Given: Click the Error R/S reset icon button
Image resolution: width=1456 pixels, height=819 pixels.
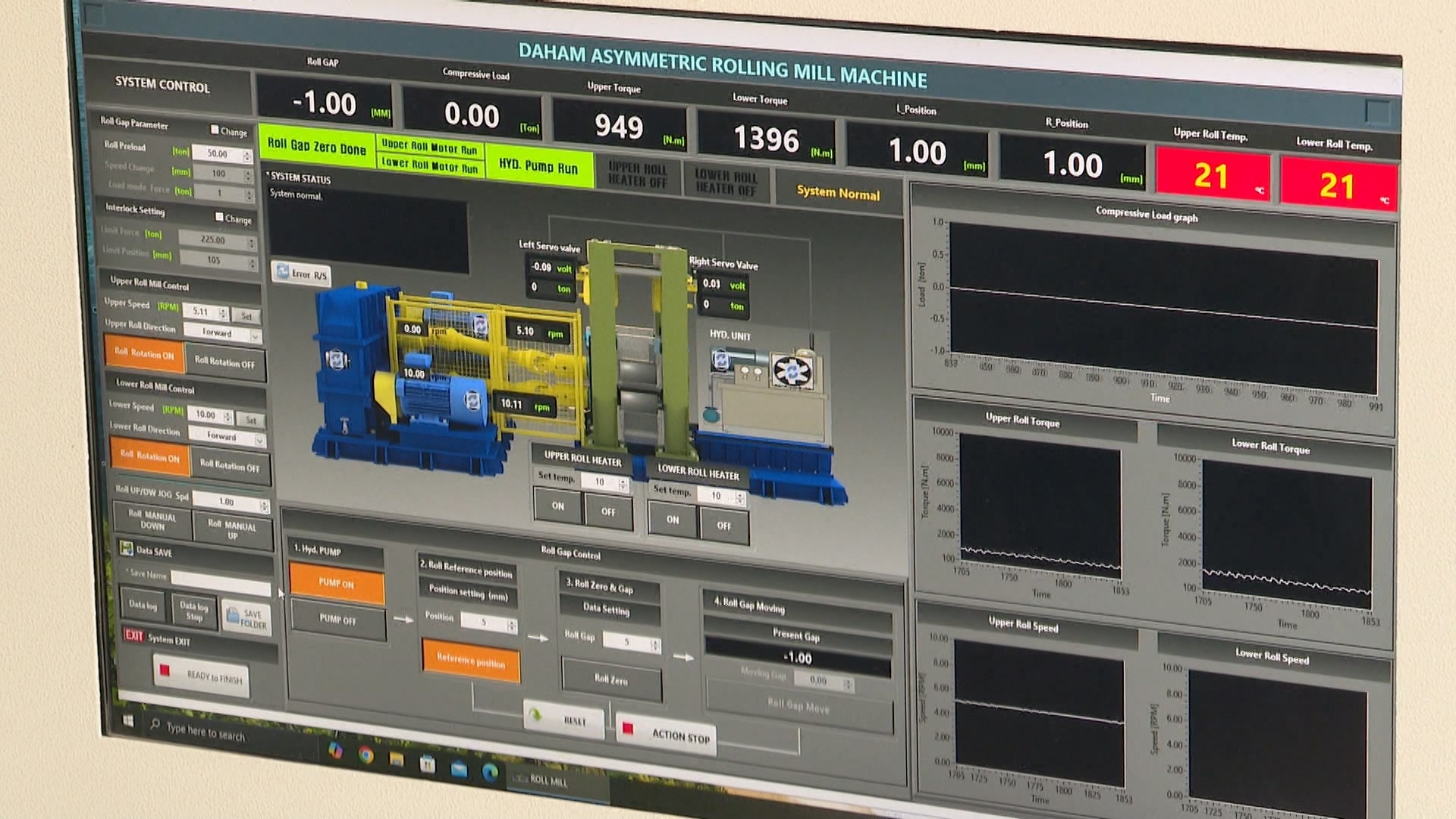Looking at the screenshot, I should [x=301, y=273].
